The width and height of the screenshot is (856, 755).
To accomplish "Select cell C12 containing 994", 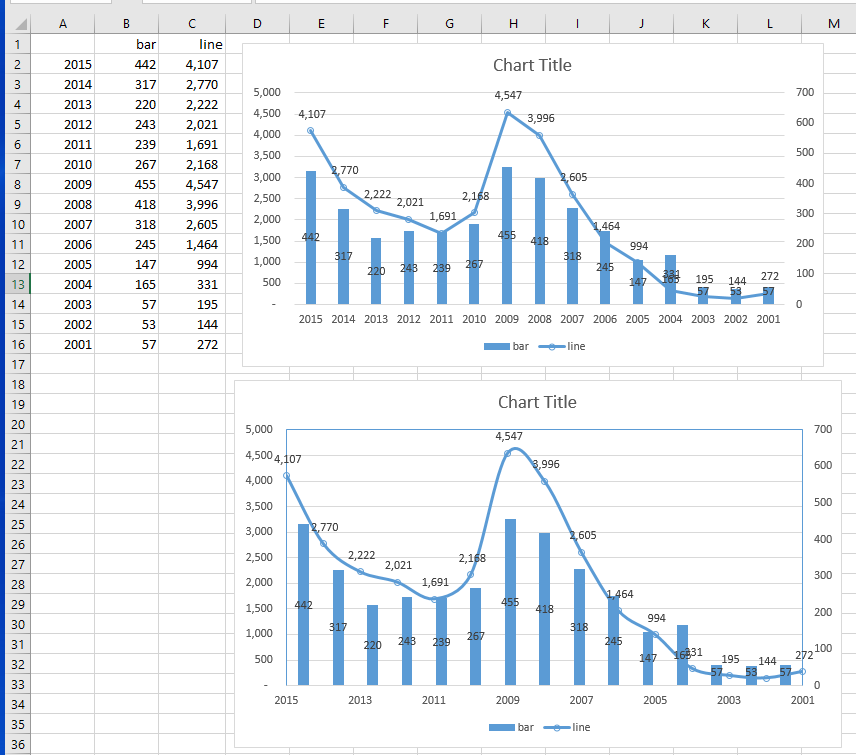I will (192, 265).
